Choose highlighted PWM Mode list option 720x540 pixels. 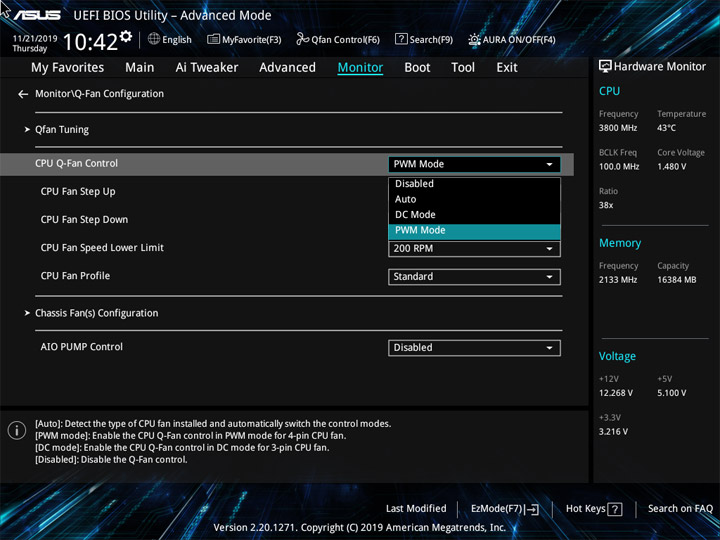tap(474, 230)
